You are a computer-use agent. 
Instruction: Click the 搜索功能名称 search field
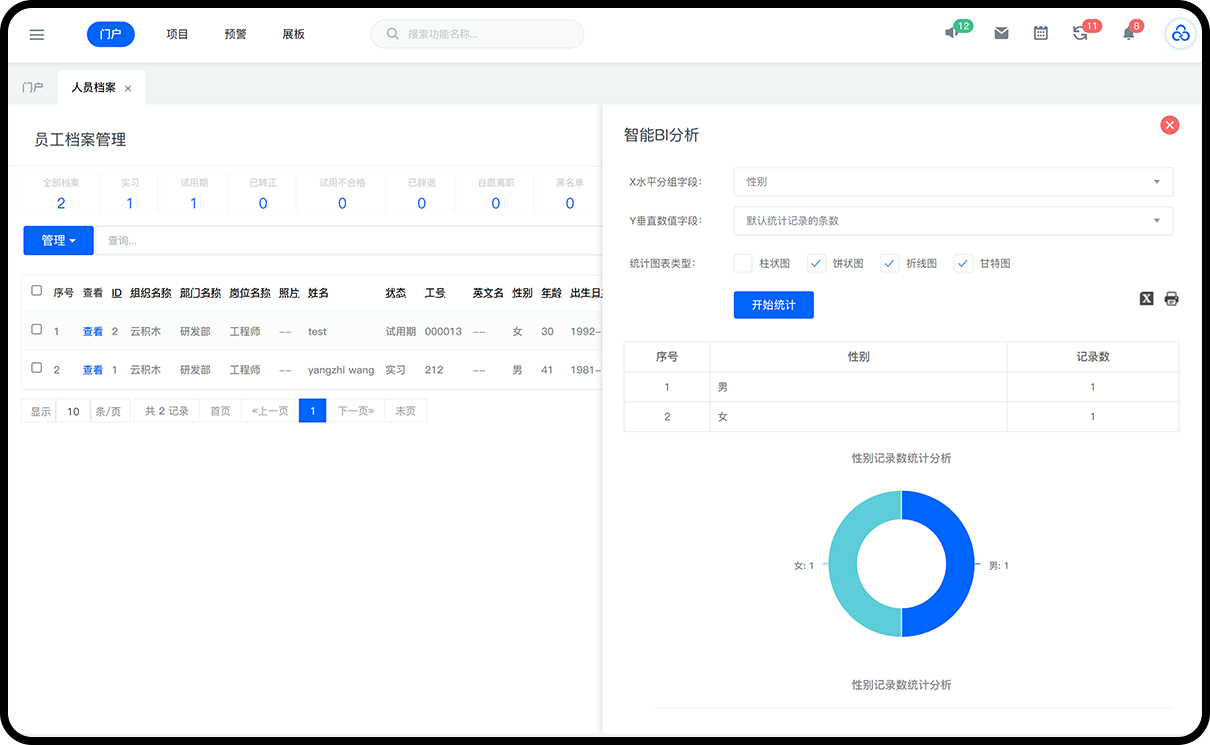coord(478,34)
